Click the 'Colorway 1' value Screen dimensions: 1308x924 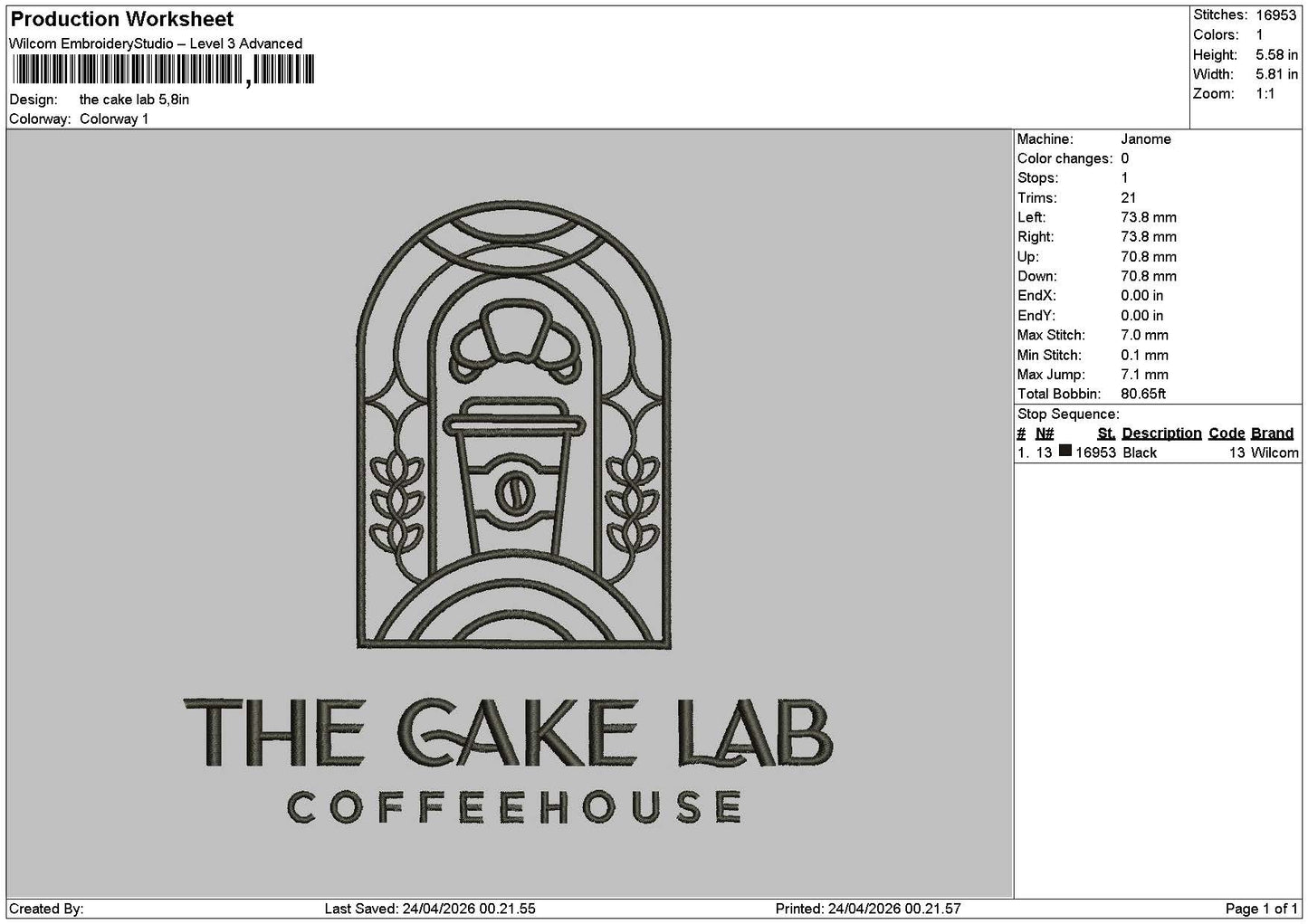click(114, 119)
